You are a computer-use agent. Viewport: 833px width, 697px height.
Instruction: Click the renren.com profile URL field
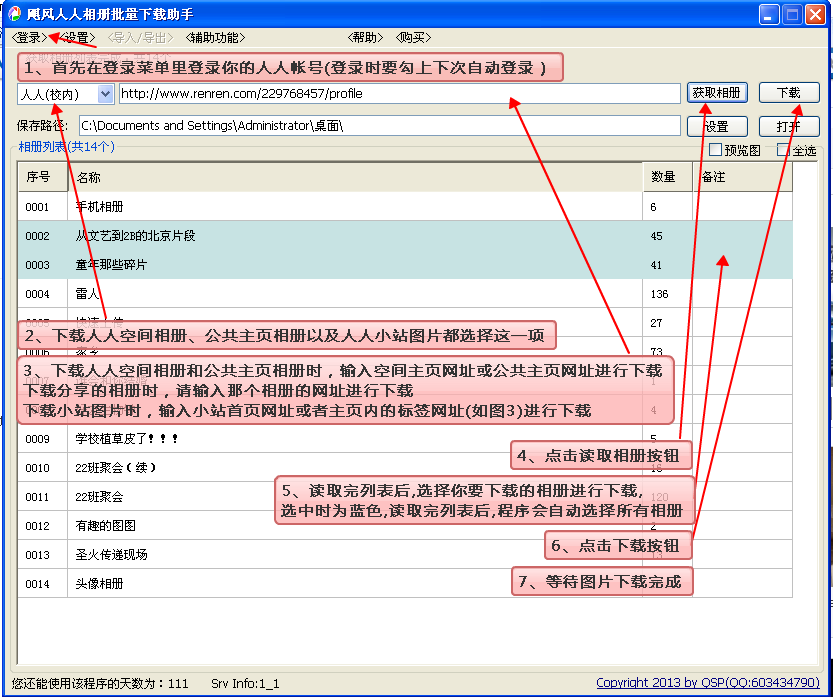tap(400, 94)
